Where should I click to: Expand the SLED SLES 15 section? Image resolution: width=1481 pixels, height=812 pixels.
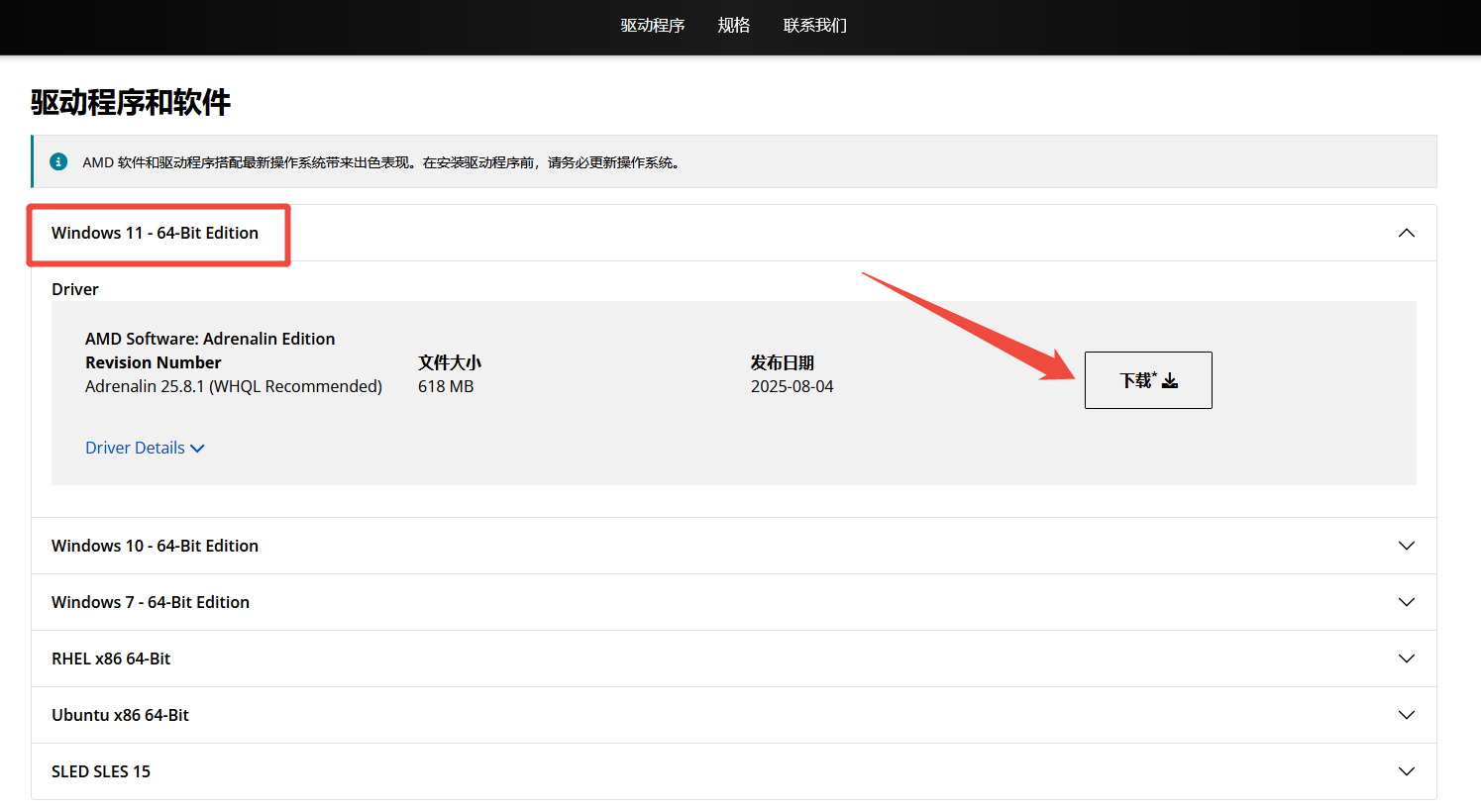tap(734, 771)
